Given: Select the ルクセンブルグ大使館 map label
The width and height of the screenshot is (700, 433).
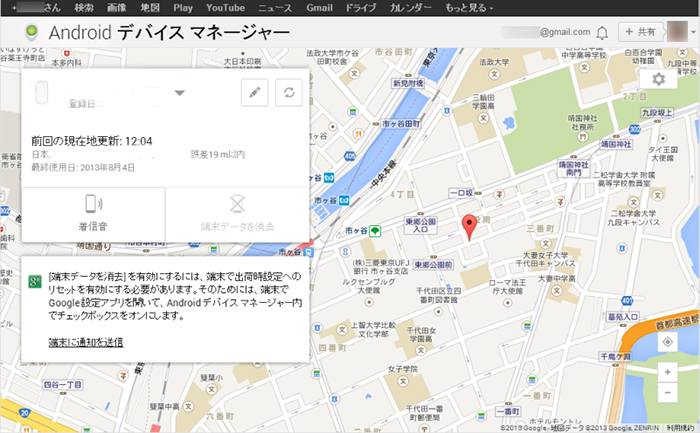Looking at the screenshot, I should pyautogui.click(x=369, y=286).
